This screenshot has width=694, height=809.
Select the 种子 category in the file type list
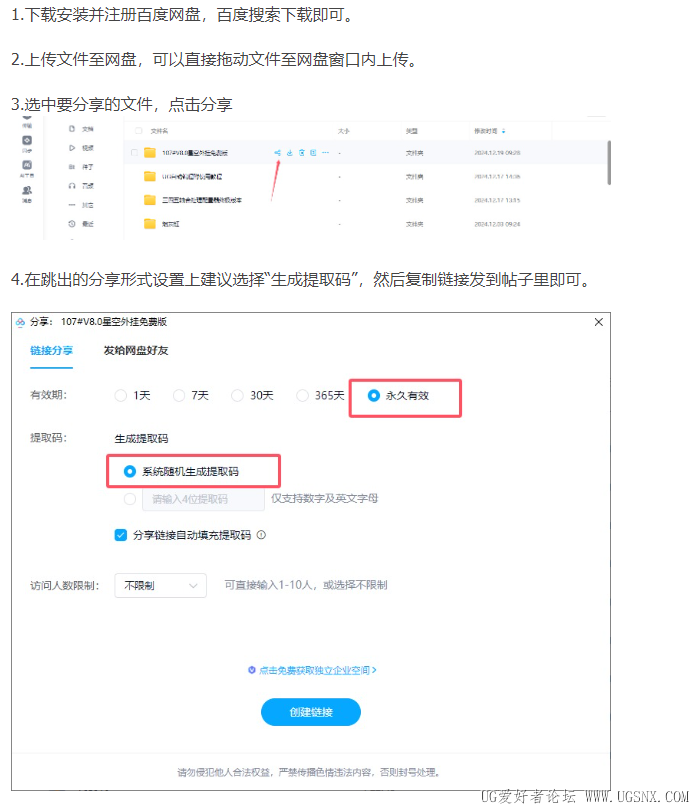click(82, 167)
